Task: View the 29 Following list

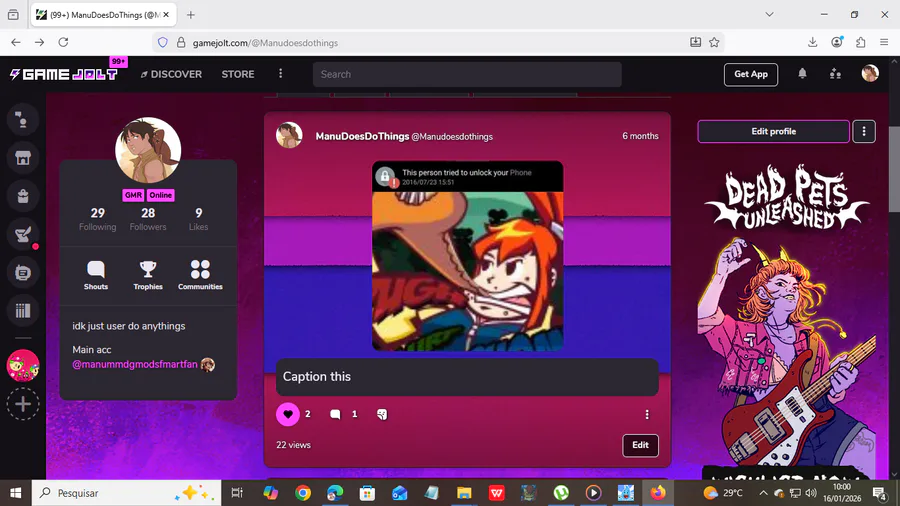Action: 98,219
